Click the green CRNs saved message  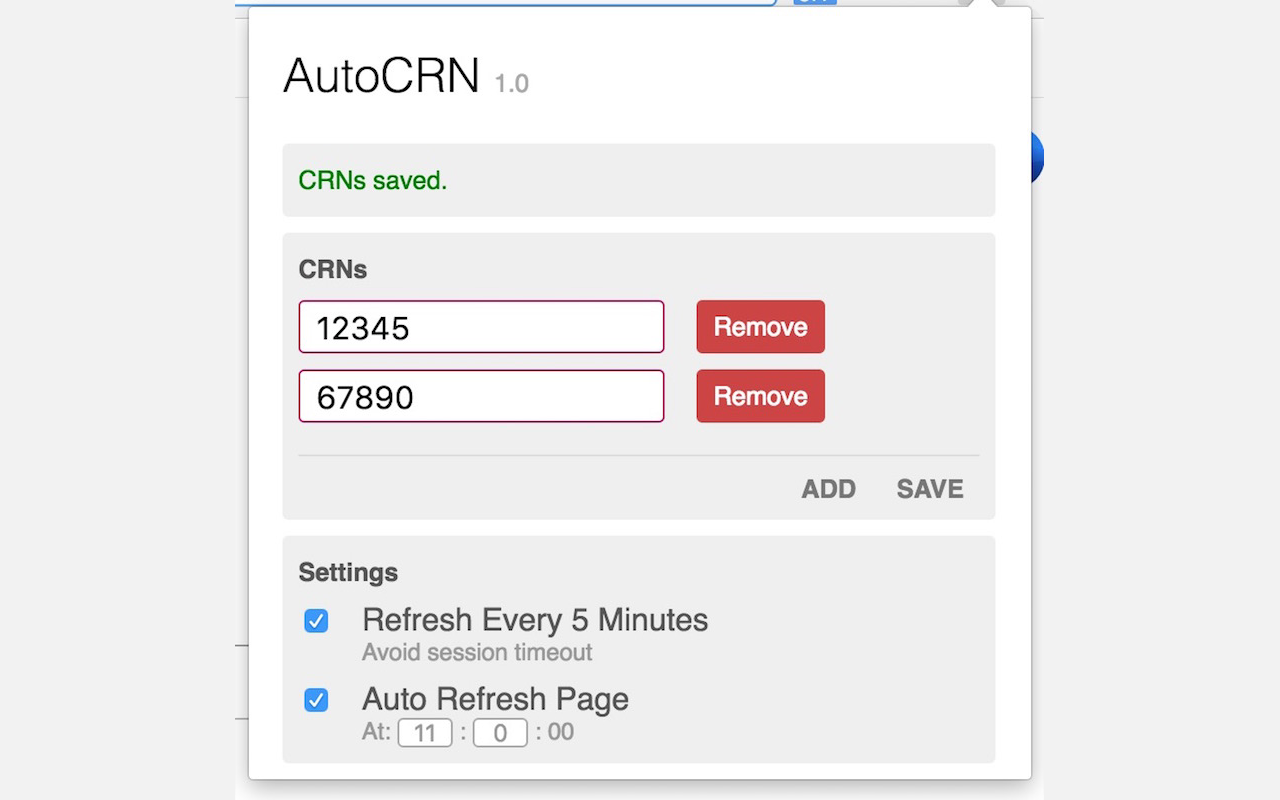click(x=372, y=180)
